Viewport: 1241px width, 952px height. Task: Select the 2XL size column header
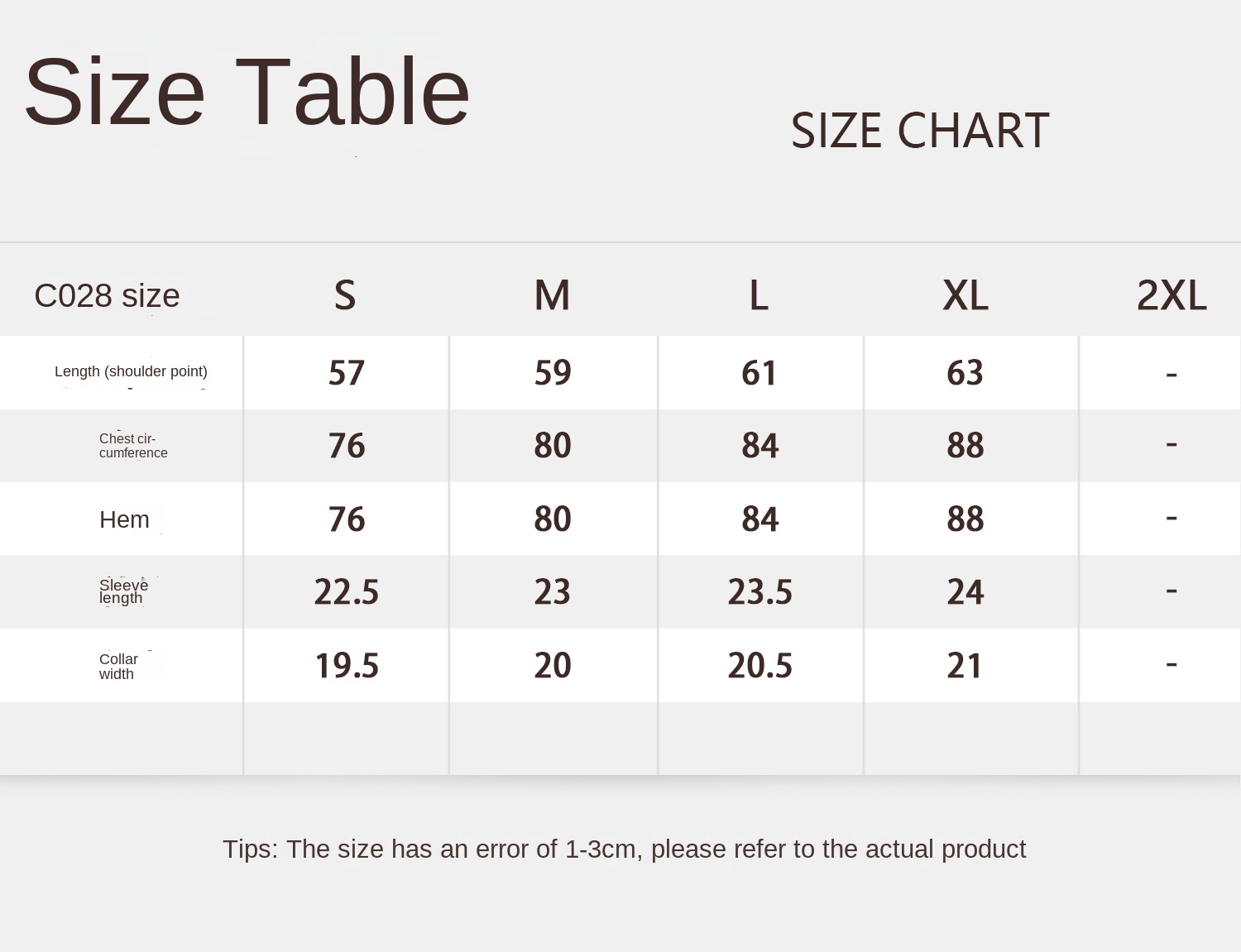coord(1172,295)
